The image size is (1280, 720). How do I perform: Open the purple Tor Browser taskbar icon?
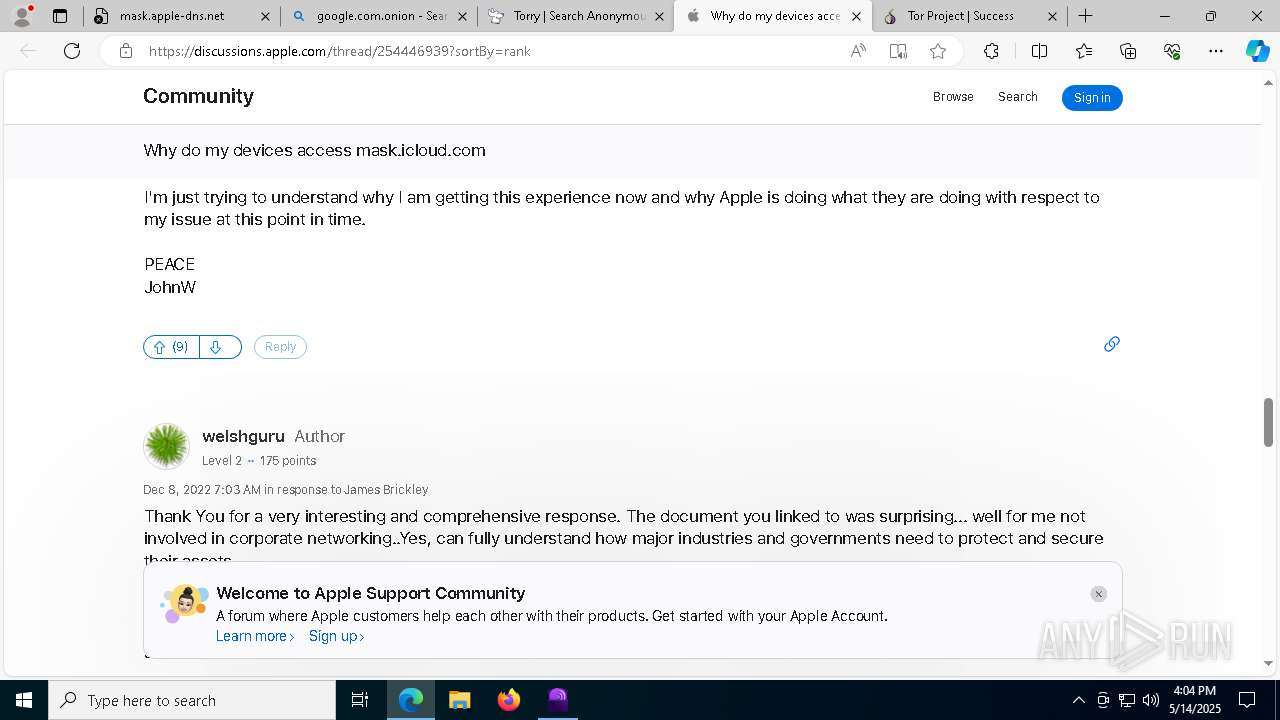pos(558,700)
